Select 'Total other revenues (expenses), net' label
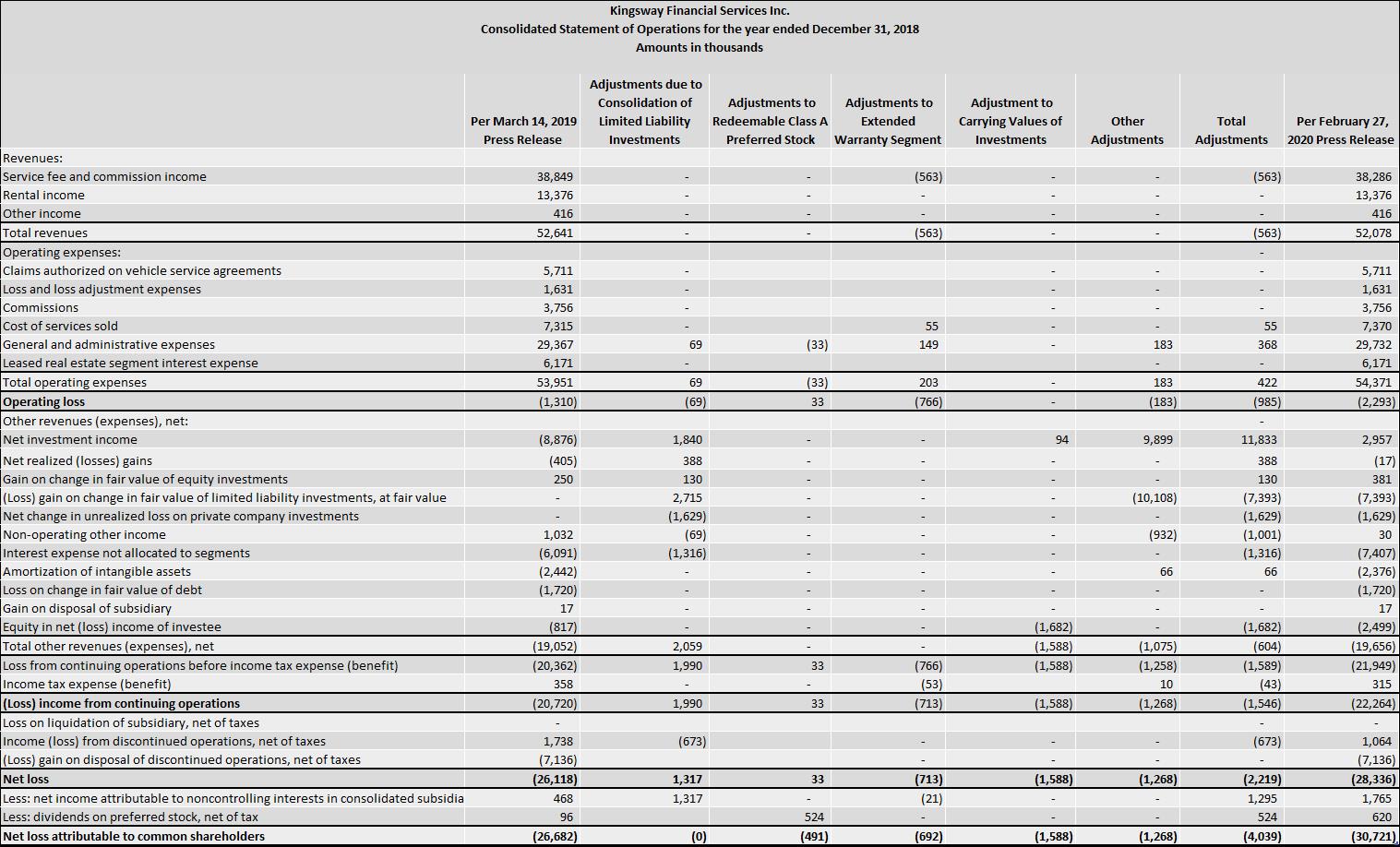This screenshot has width=1400, height=847. click(109, 646)
